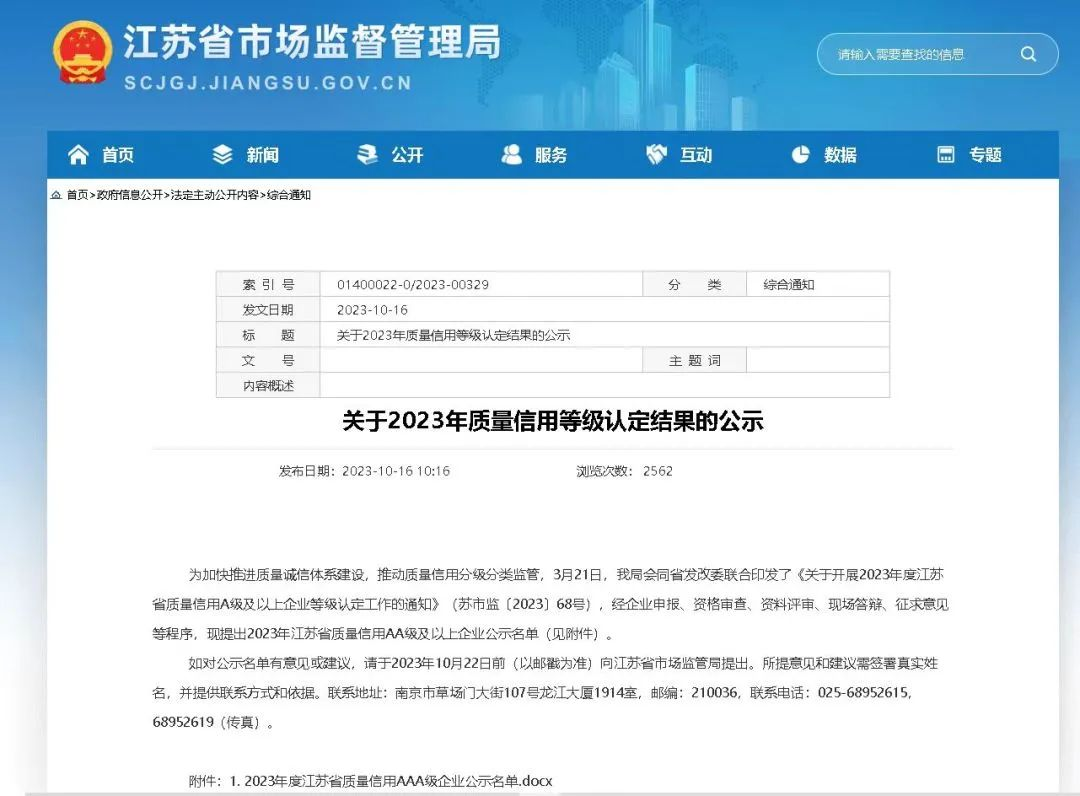Click the 专题 special topics icon

pos(946,155)
